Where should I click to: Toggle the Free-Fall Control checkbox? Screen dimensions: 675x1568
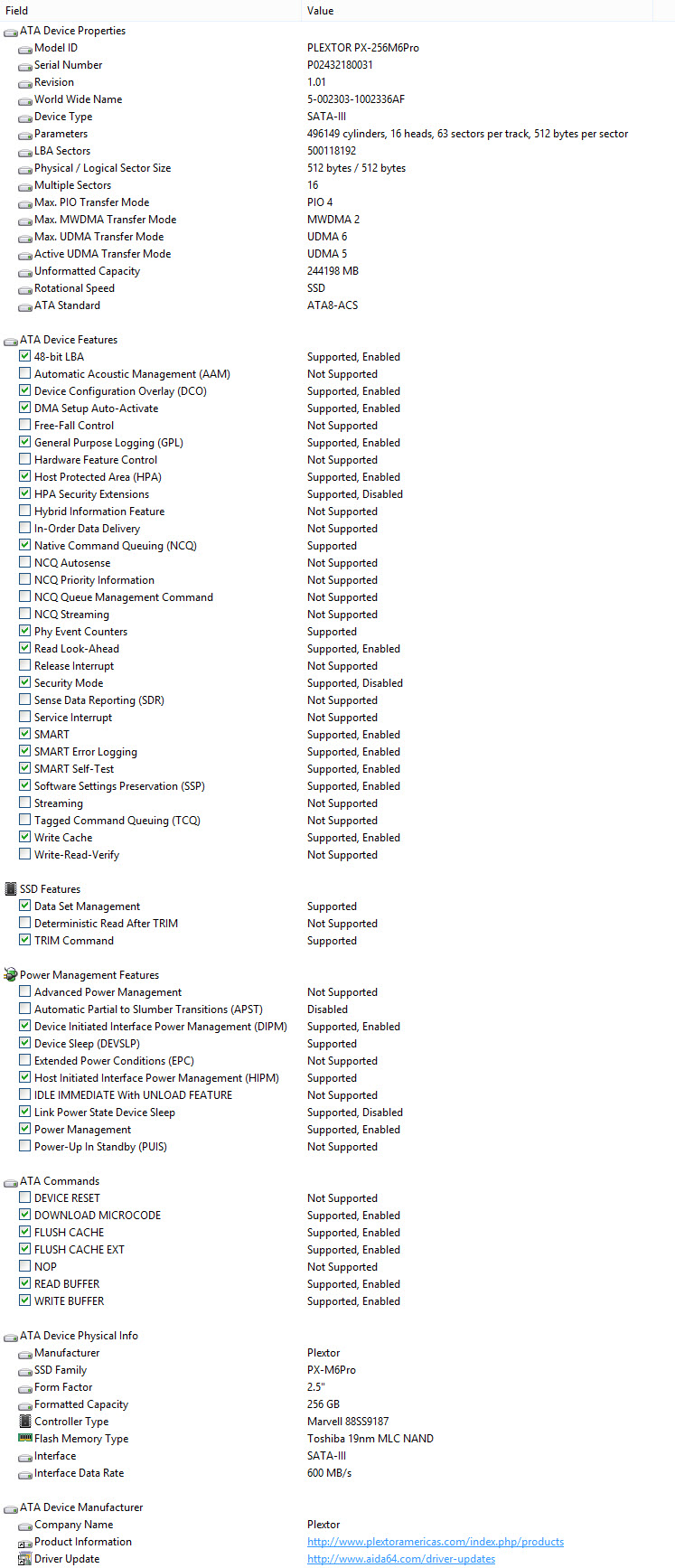[25, 425]
